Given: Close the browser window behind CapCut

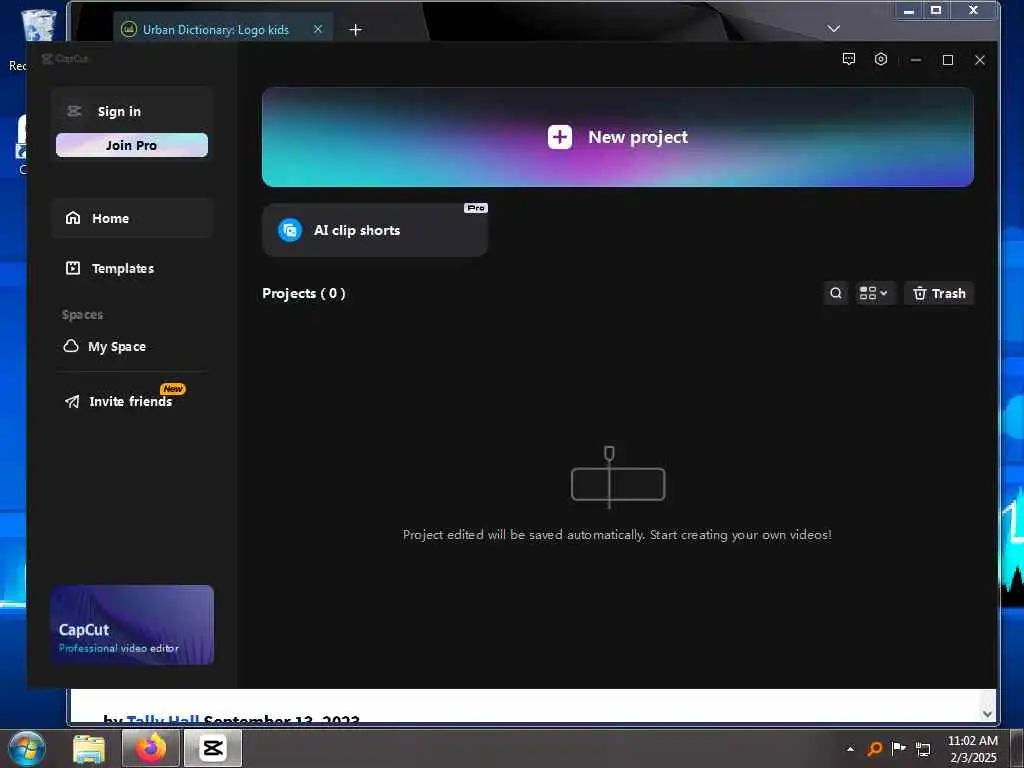Looking at the screenshot, I should coord(973,10).
